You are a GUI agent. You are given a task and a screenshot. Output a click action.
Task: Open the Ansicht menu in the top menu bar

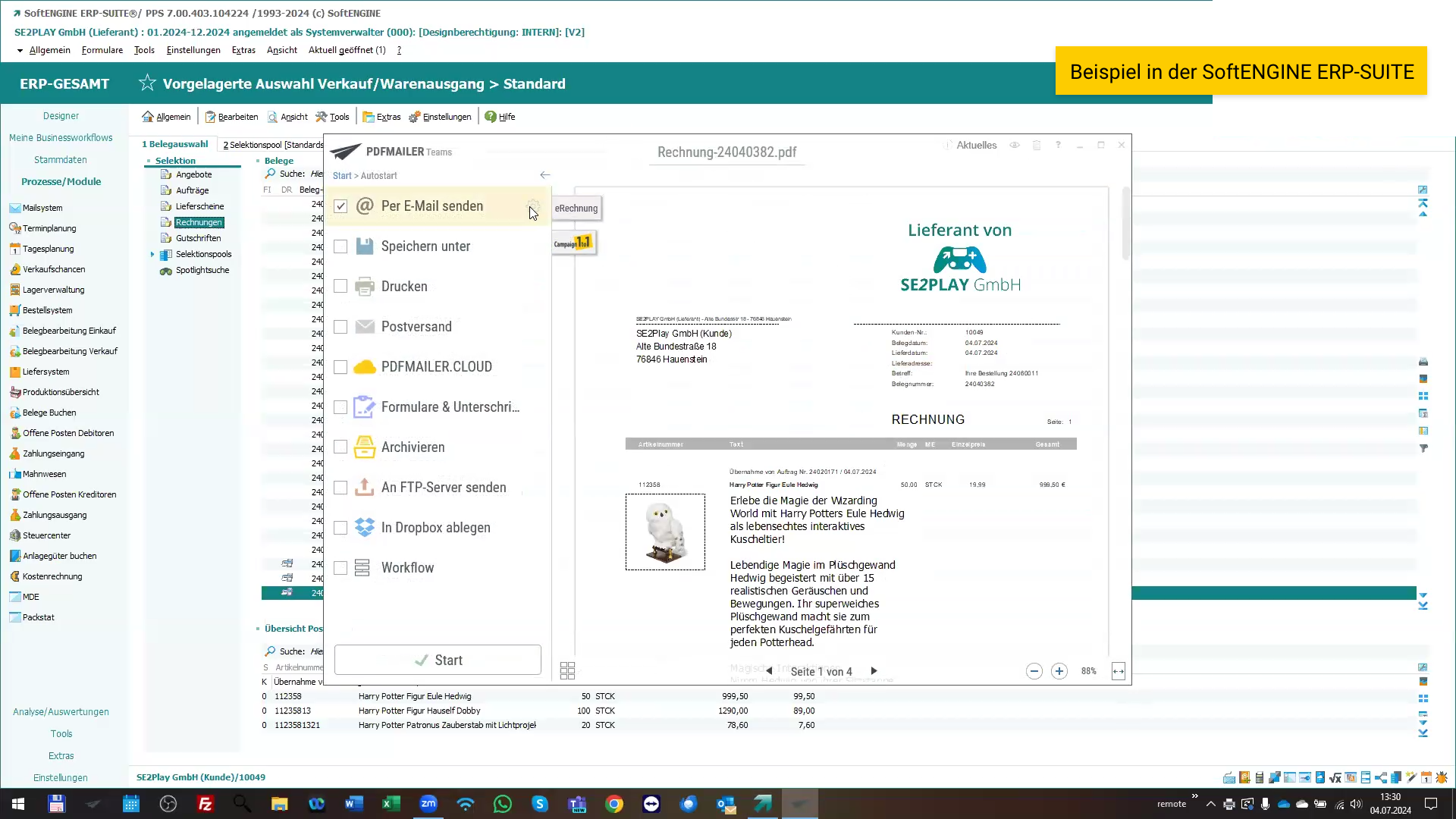coord(281,50)
